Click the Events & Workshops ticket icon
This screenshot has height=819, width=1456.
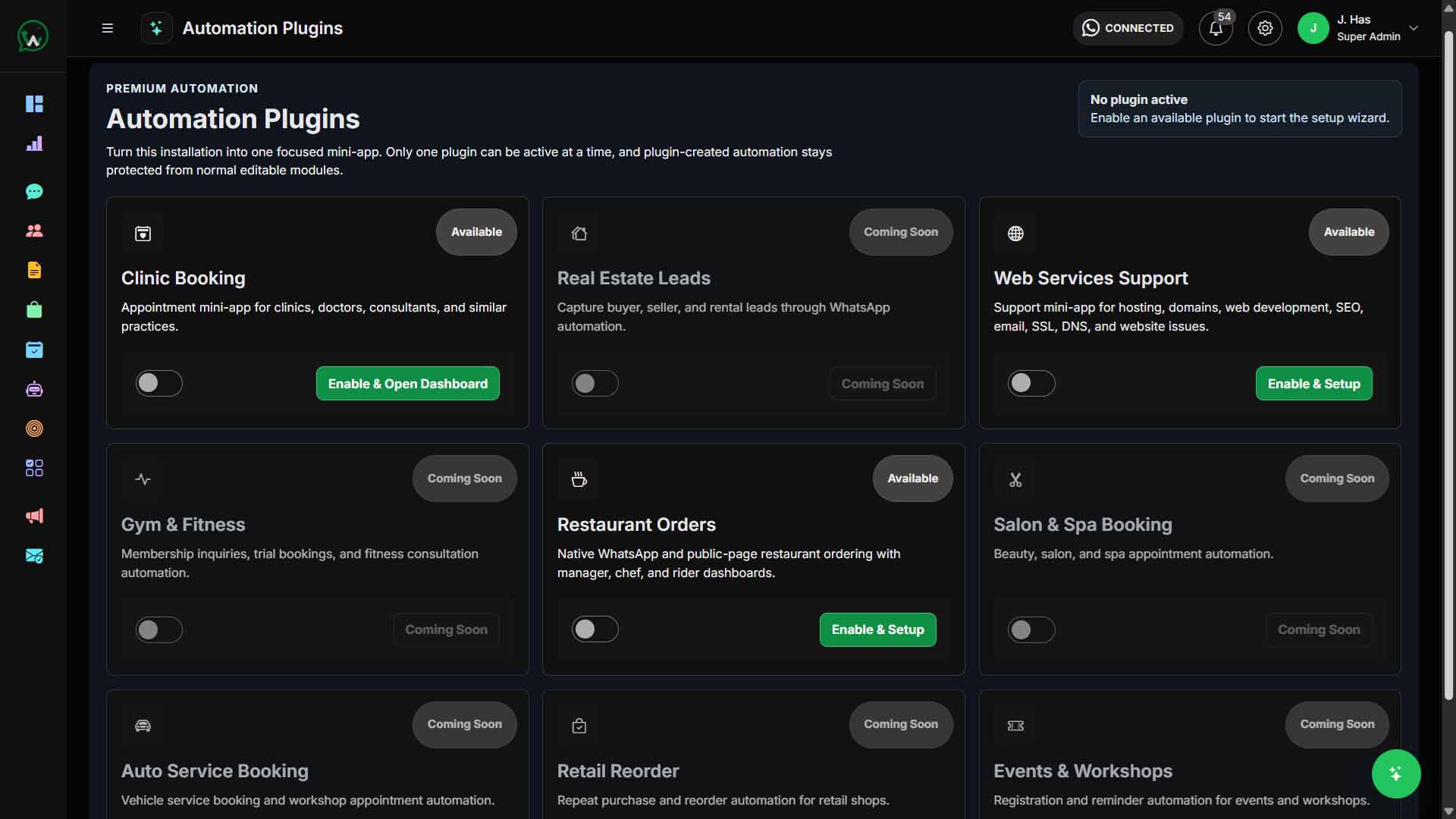click(x=1015, y=726)
